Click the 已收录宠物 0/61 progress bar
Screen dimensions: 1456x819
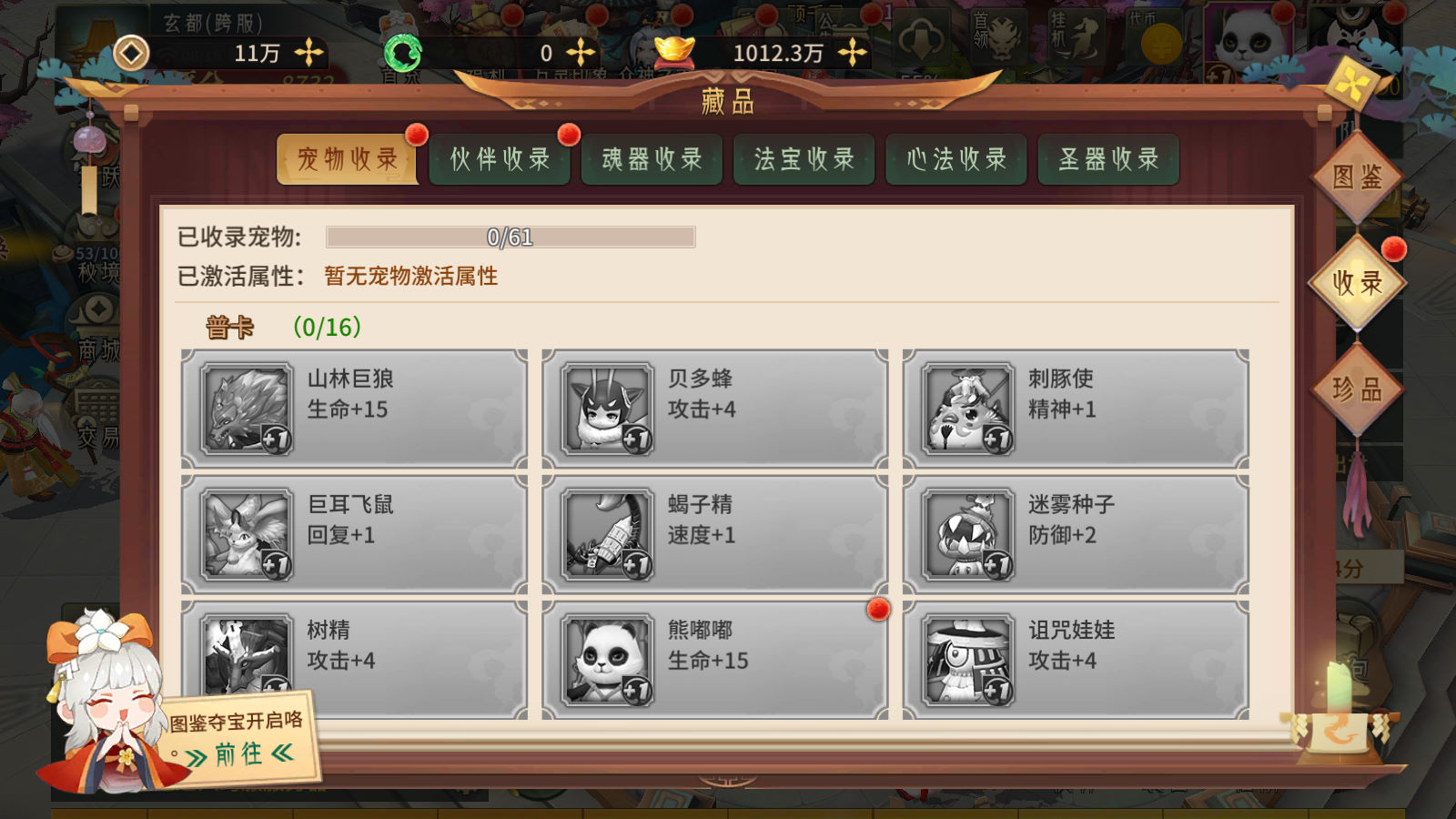point(511,238)
